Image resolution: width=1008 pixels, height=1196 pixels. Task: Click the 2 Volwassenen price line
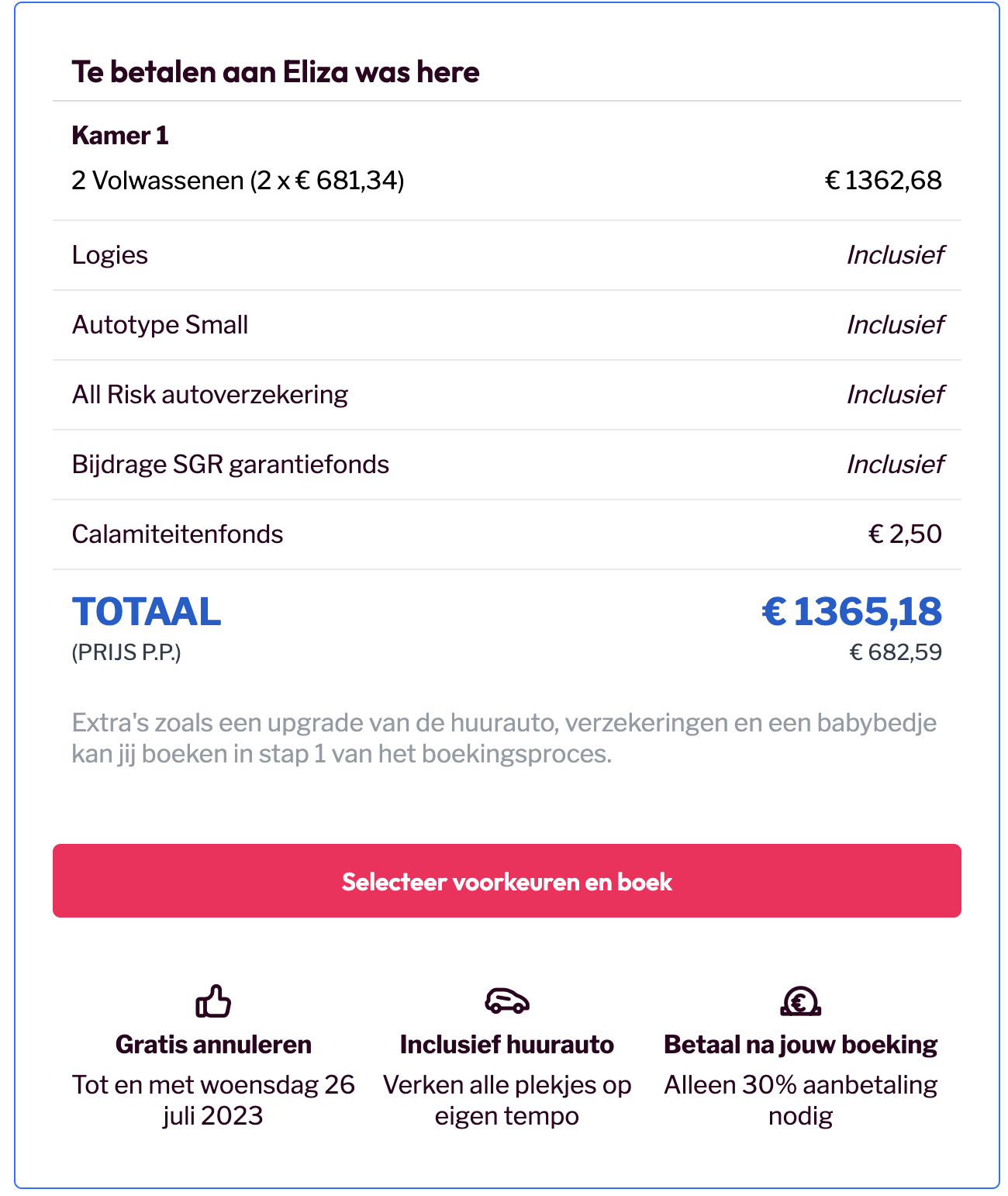(x=238, y=181)
